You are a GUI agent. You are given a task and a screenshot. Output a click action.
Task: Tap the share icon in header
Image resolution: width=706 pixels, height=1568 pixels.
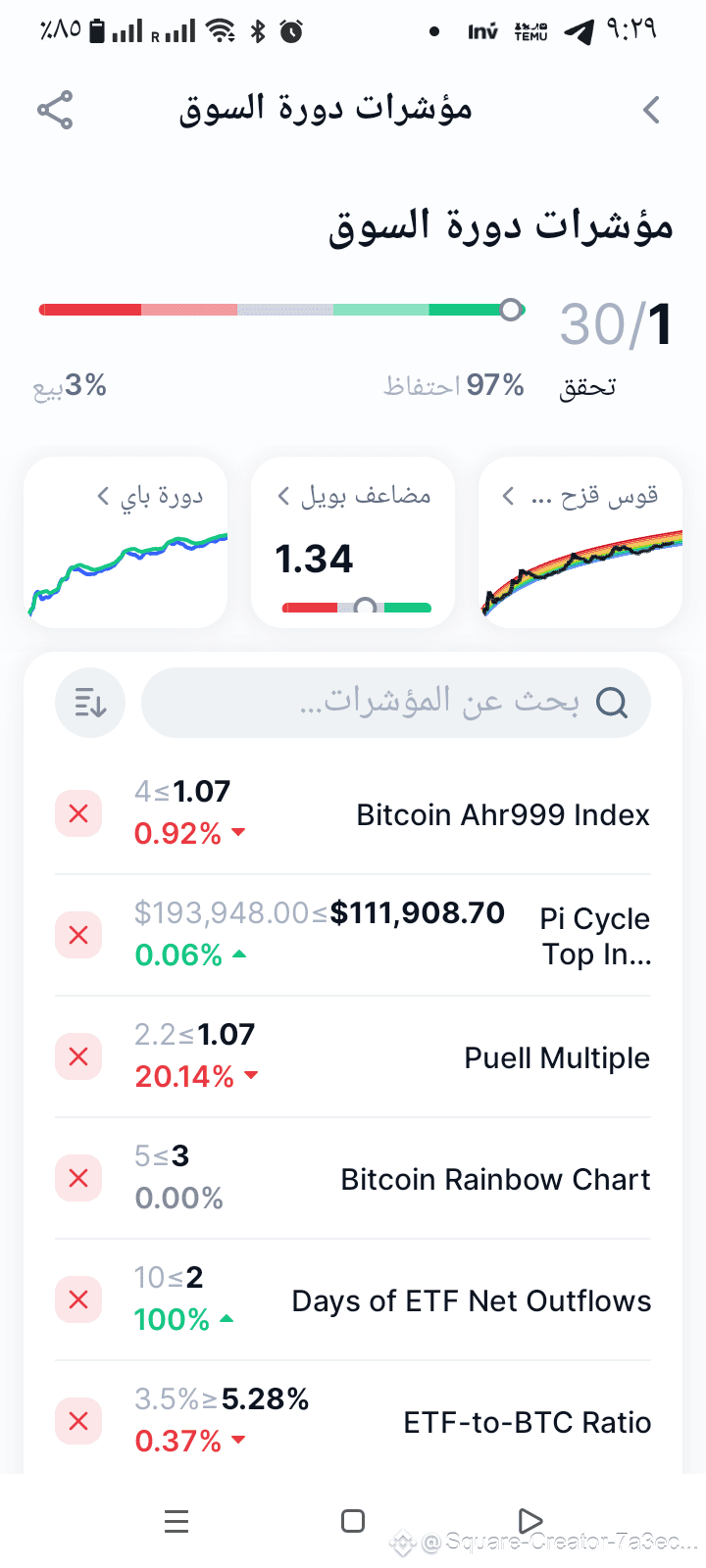(55, 110)
